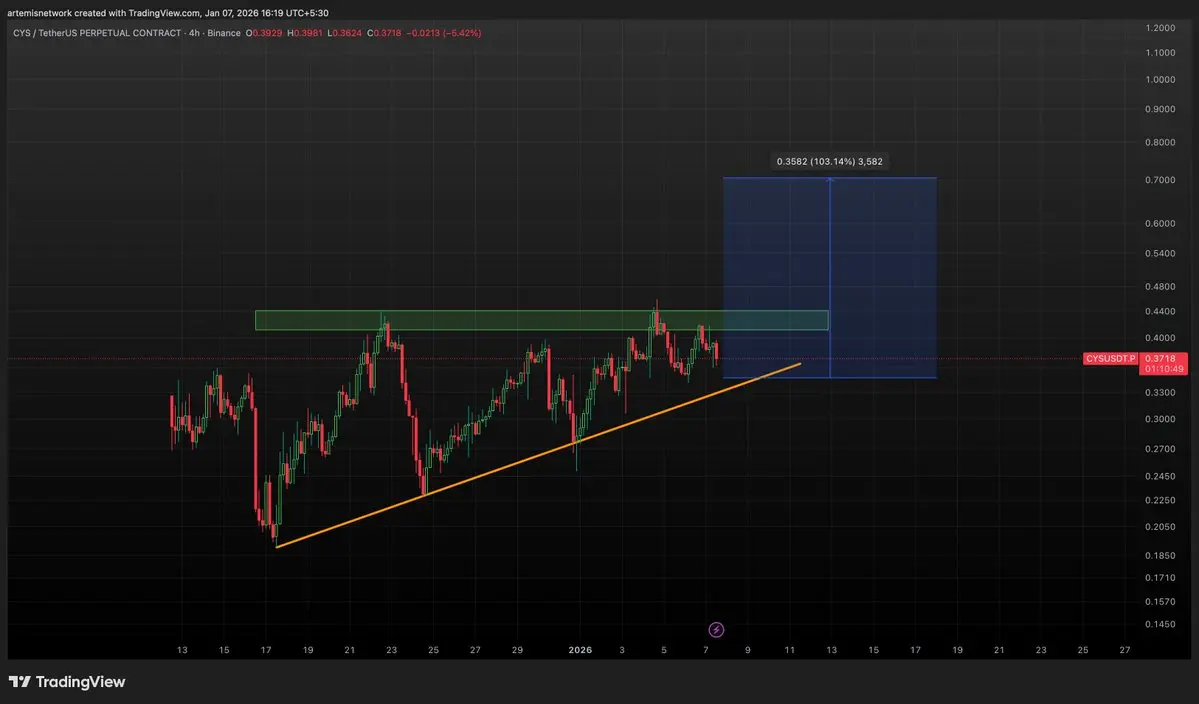Click the low value L0.3624

pyautogui.click(x=344, y=33)
